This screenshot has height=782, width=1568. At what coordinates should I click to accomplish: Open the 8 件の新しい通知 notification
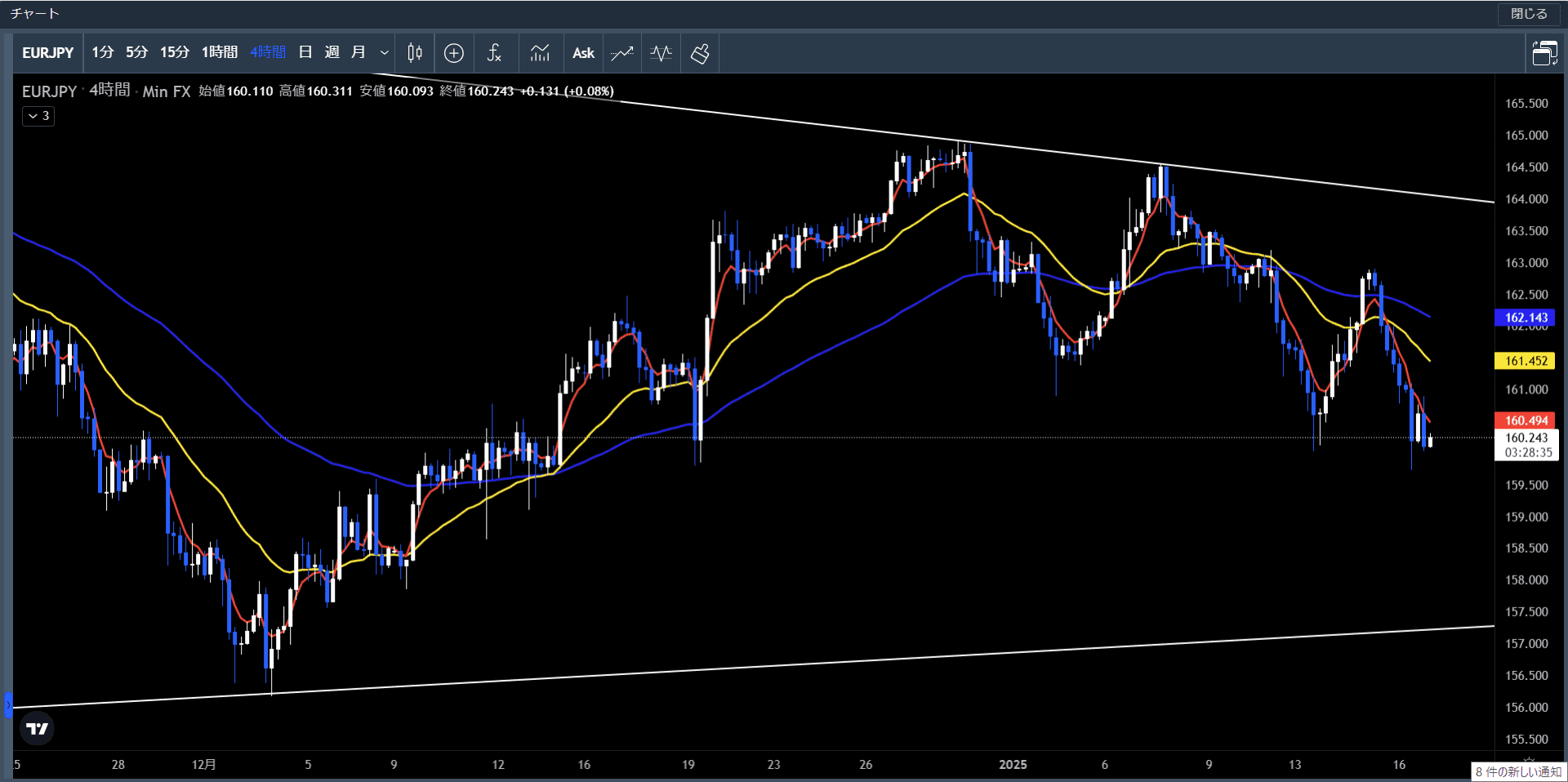(x=1519, y=771)
